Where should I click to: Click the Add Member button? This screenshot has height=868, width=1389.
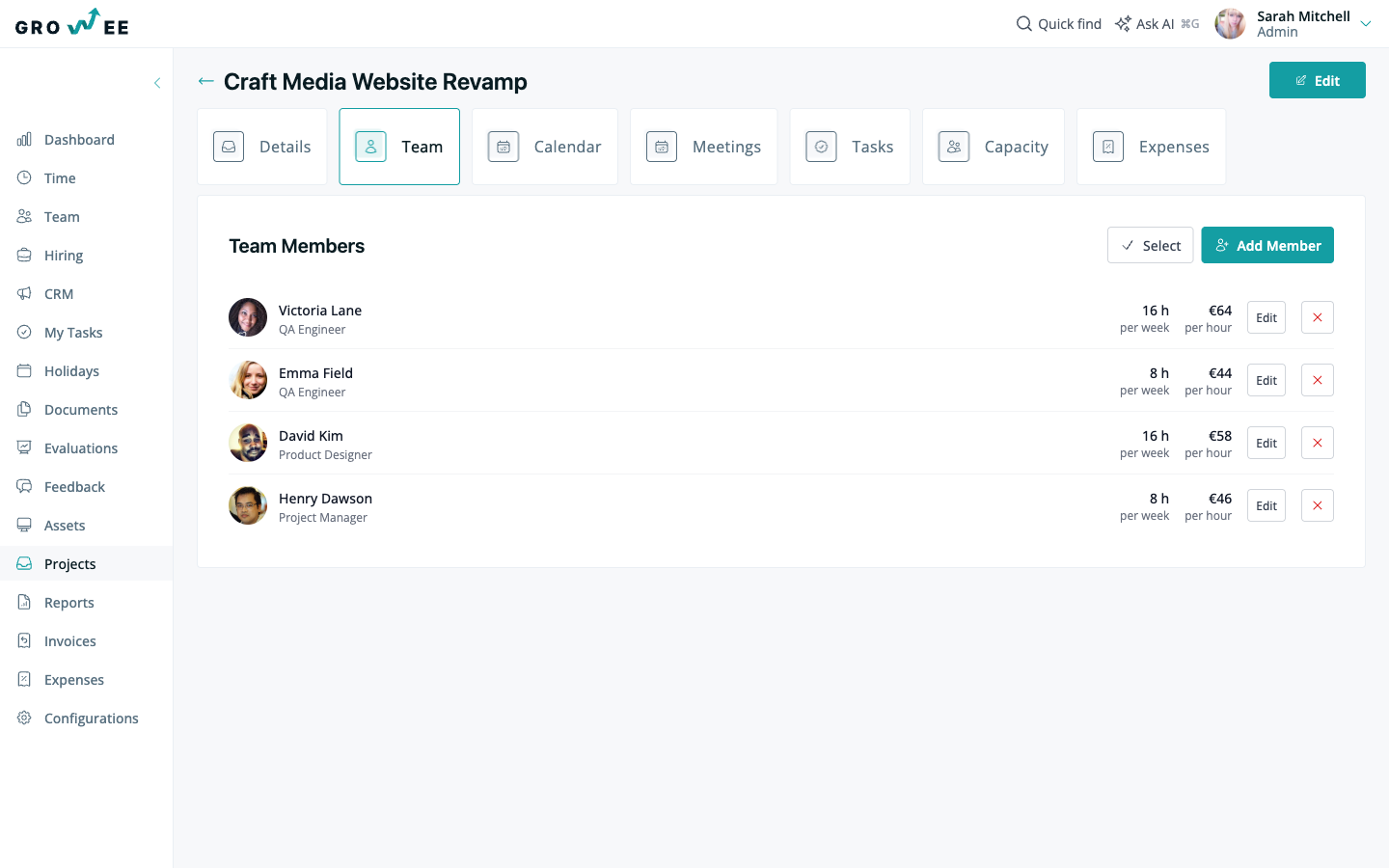pos(1267,245)
